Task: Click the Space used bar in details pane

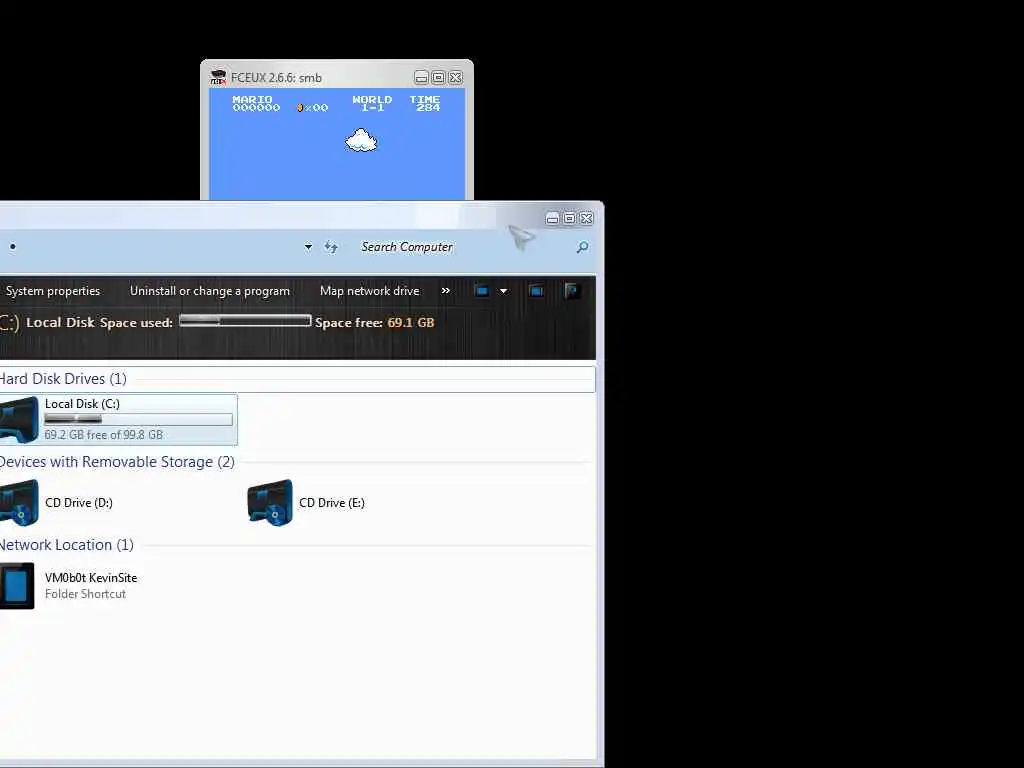Action: tap(246, 321)
